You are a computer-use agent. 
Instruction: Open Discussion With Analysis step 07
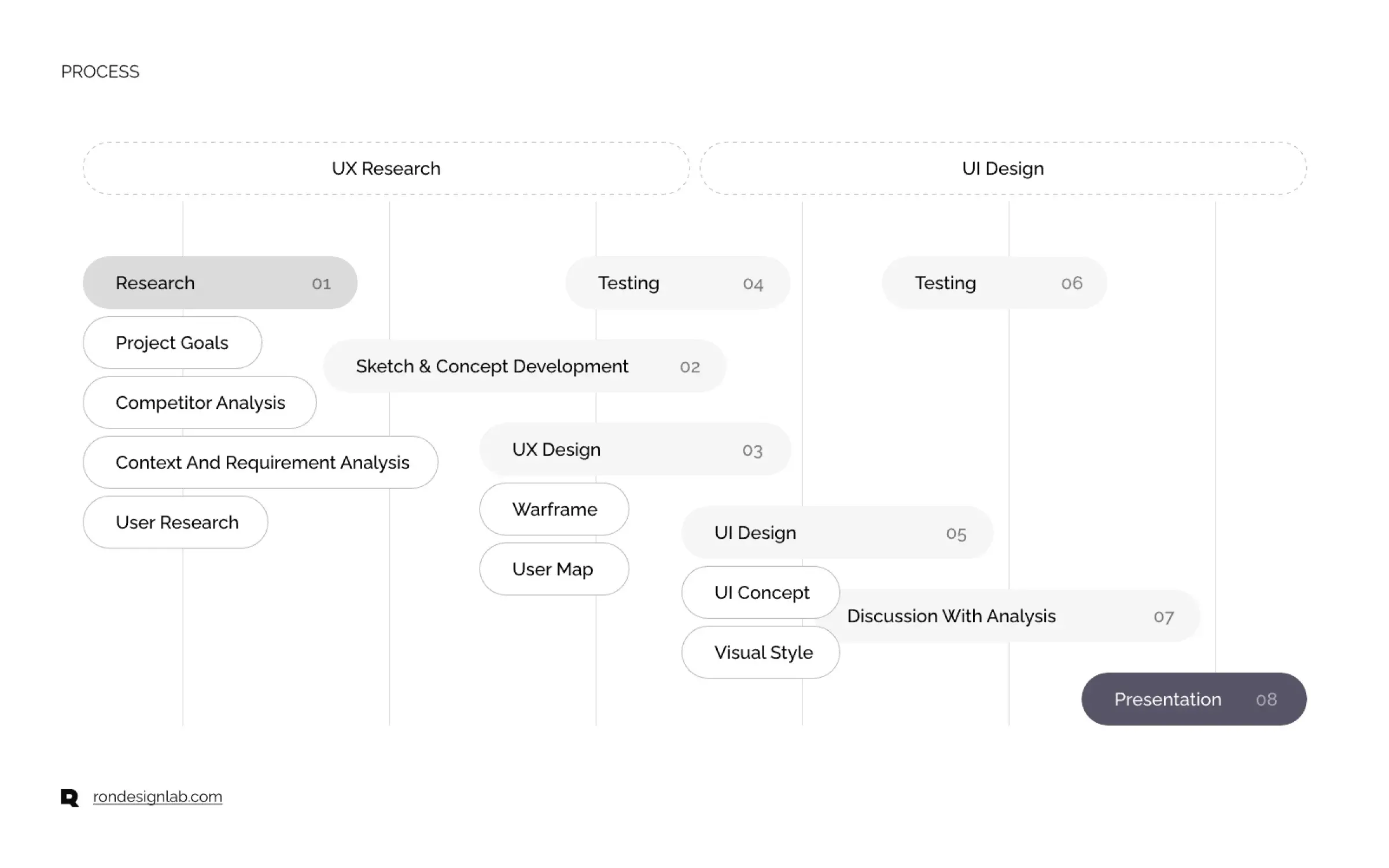pos(1018,616)
